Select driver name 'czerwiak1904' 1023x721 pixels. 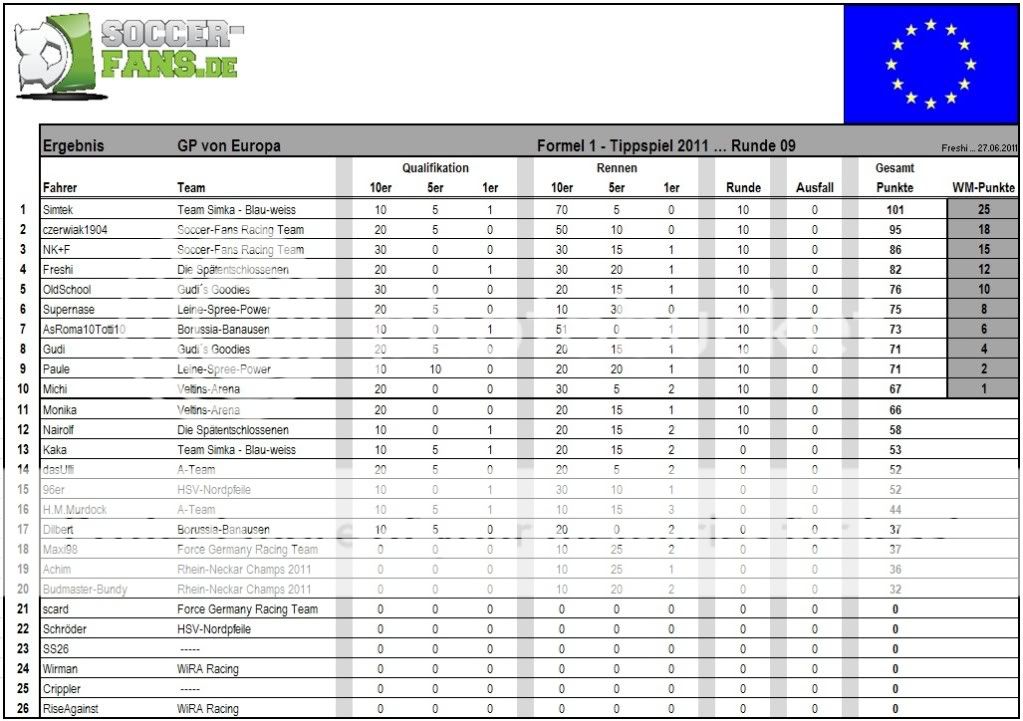pos(75,230)
